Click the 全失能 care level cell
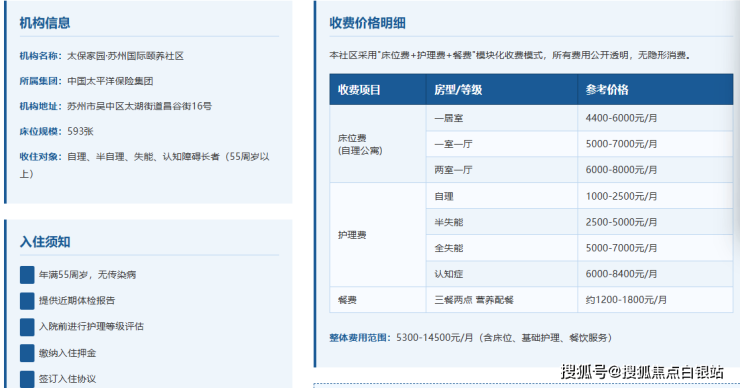The height and width of the screenshot is (388, 740). [x=502, y=248]
